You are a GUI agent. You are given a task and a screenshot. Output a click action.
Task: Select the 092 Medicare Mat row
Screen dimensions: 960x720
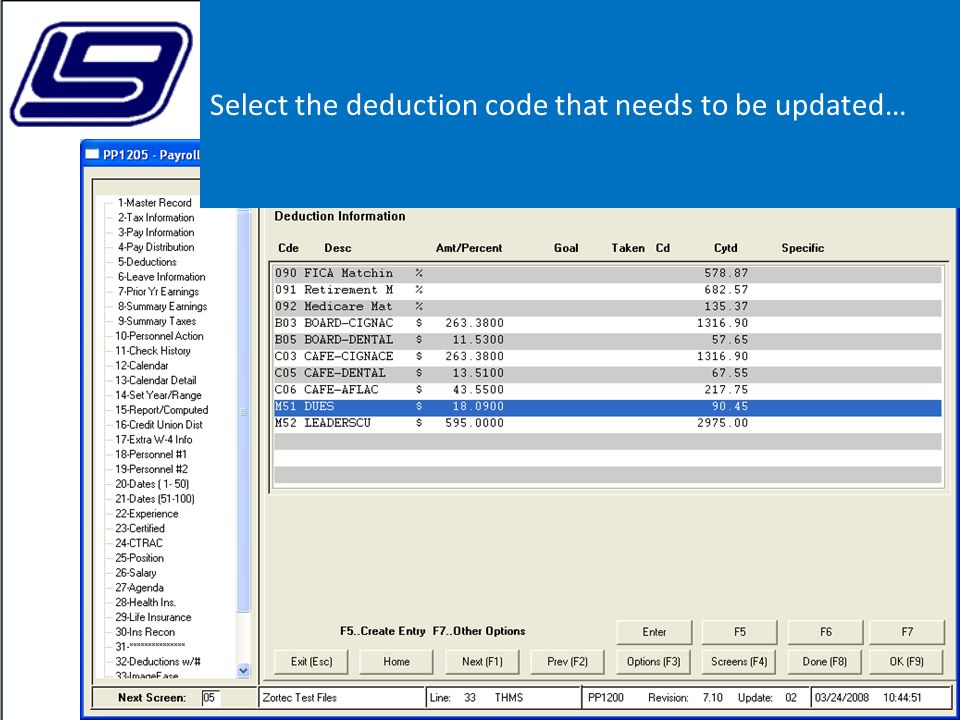tap(607, 306)
